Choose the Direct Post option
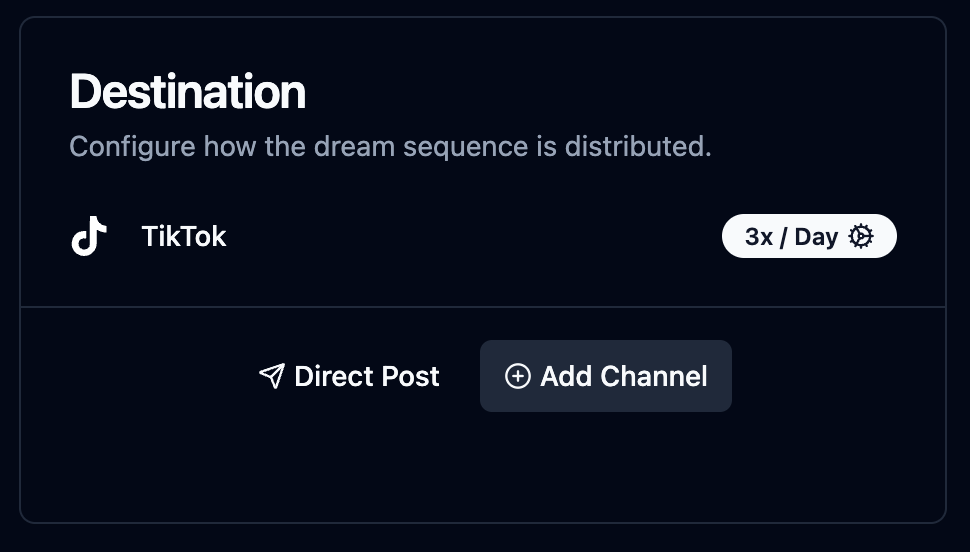The image size is (970, 552). [349, 376]
